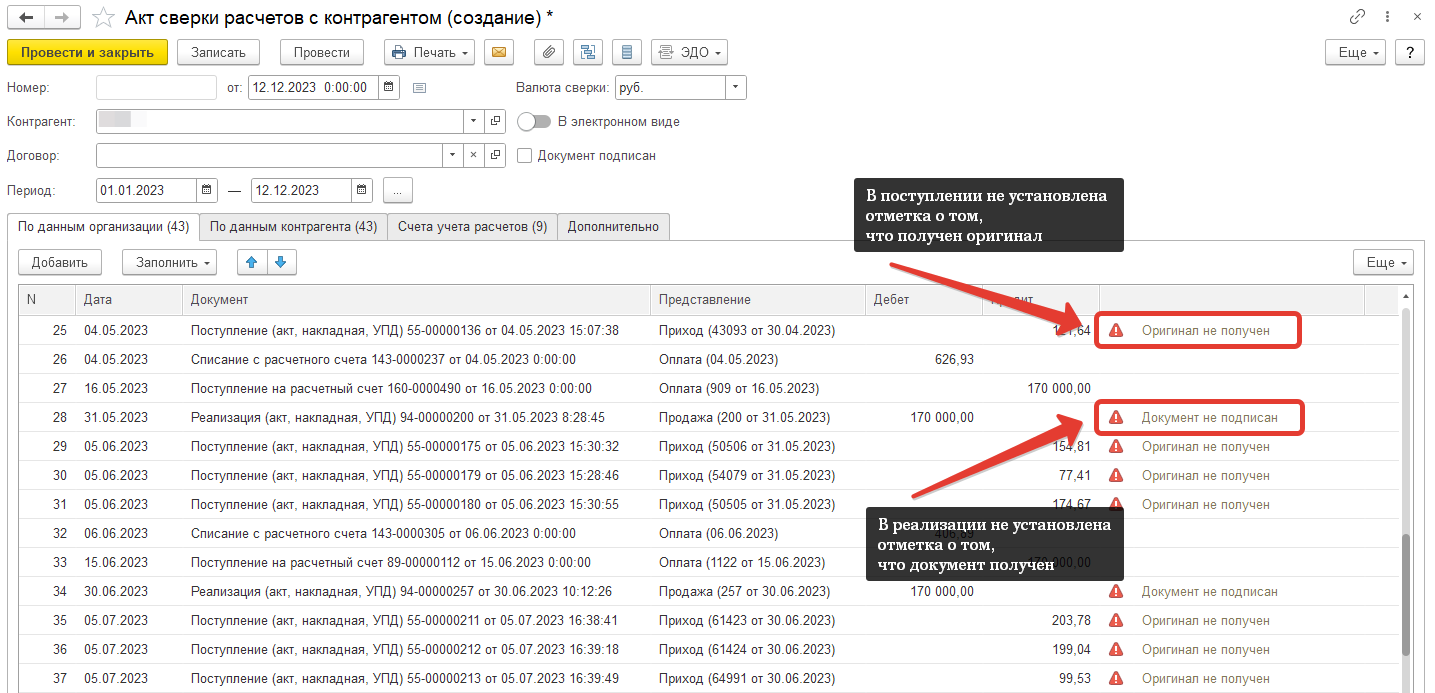The width and height of the screenshot is (1435, 693).
Task: Add document to favorites with star icon
Action: click(x=102, y=17)
